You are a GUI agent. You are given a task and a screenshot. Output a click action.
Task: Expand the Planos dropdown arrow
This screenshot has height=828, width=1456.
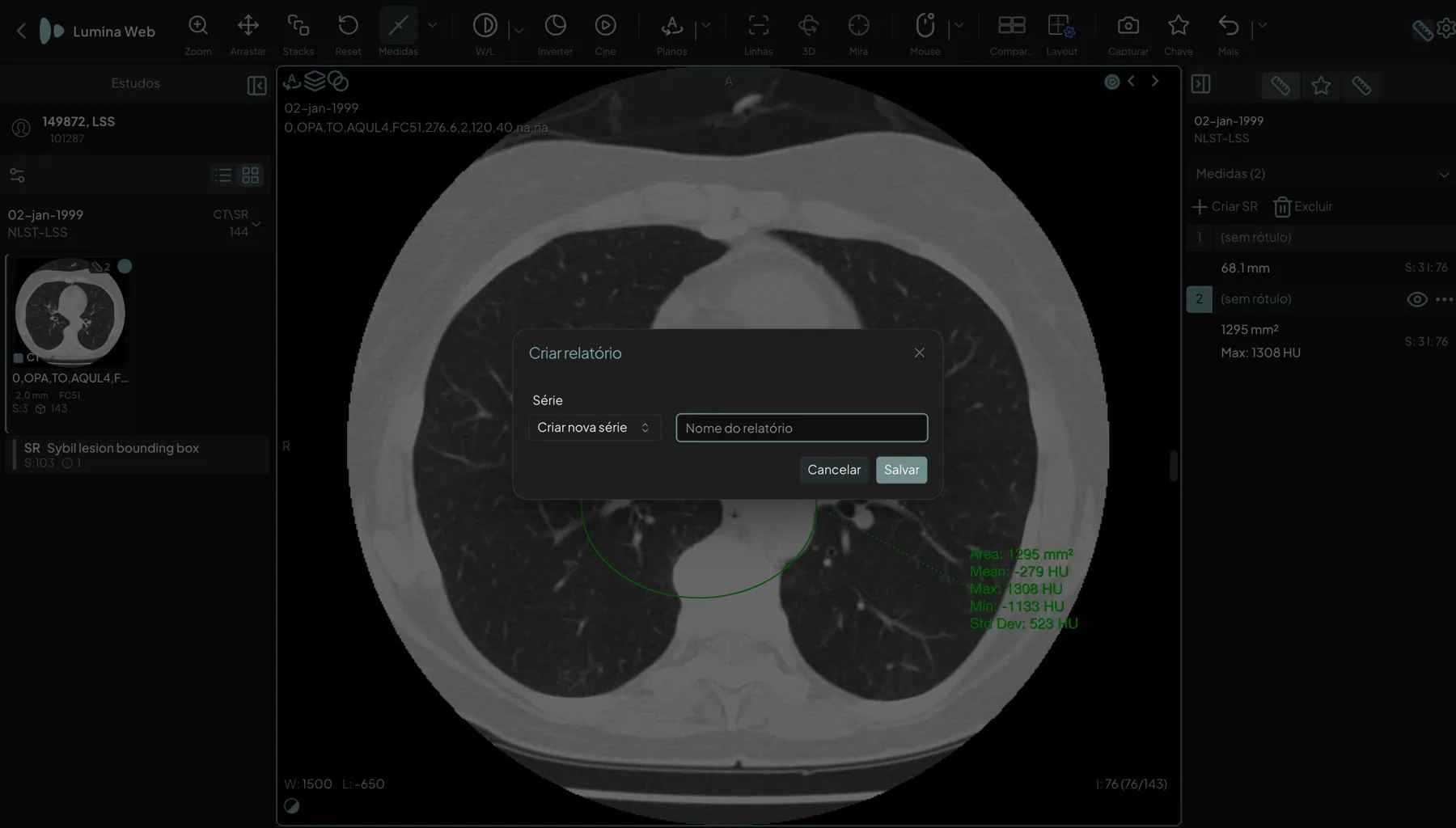705,26
